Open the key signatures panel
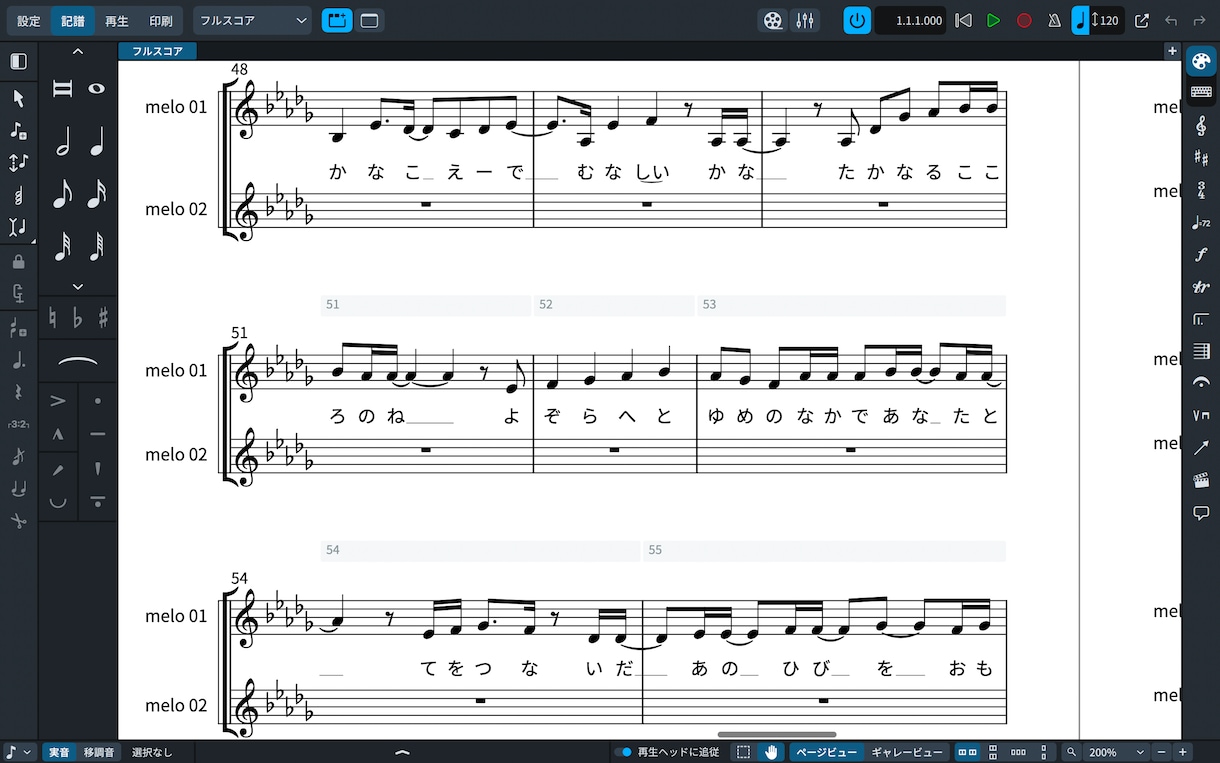Screen dimensions: 1220x763 pyautogui.click(x=1201, y=157)
